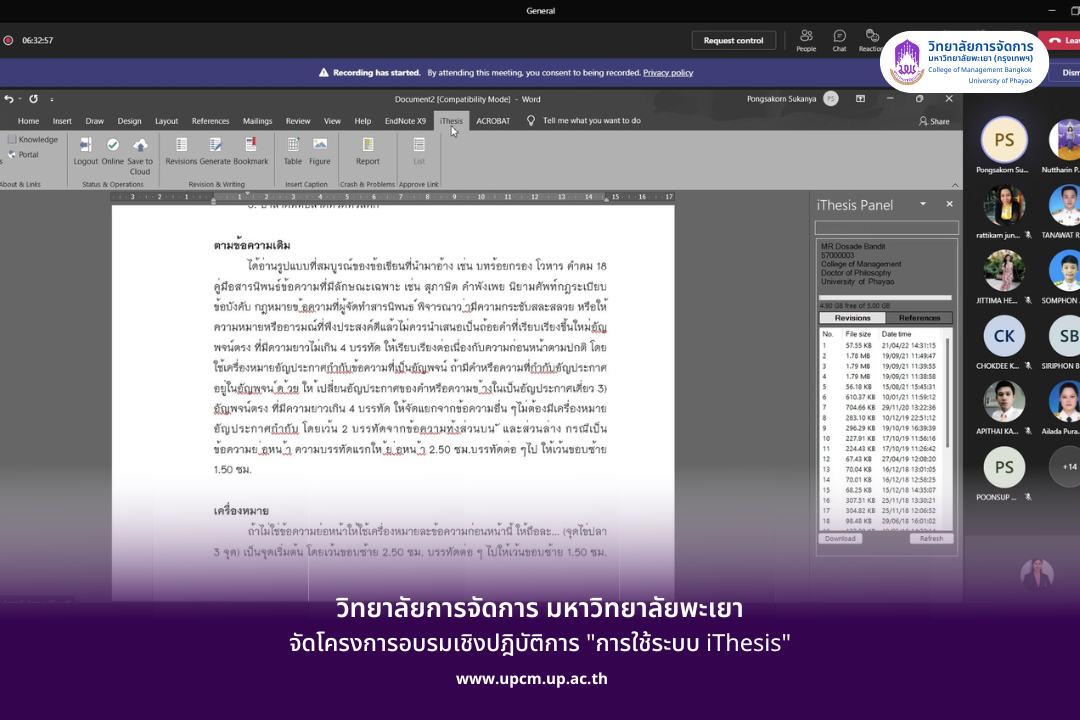Tick the Knowledge checkbox in the ribbon
The image size is (1080, 720).
[x=12, y=139]
